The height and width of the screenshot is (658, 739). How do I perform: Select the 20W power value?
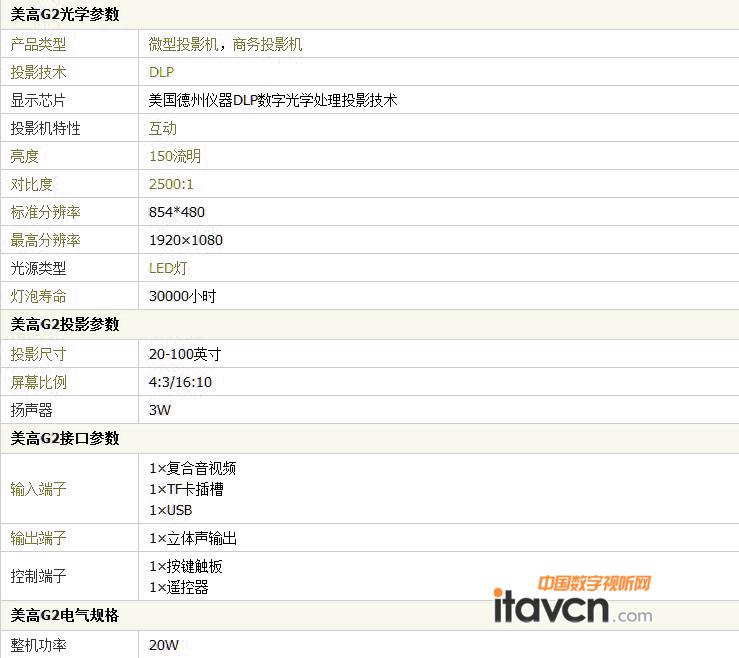164,645
